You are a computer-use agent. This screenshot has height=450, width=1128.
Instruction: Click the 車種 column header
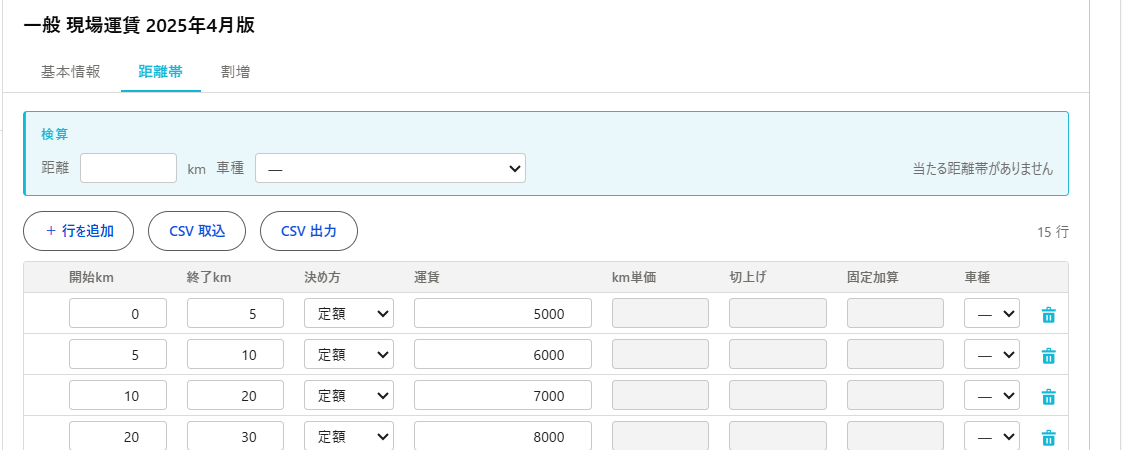point(978,277)
